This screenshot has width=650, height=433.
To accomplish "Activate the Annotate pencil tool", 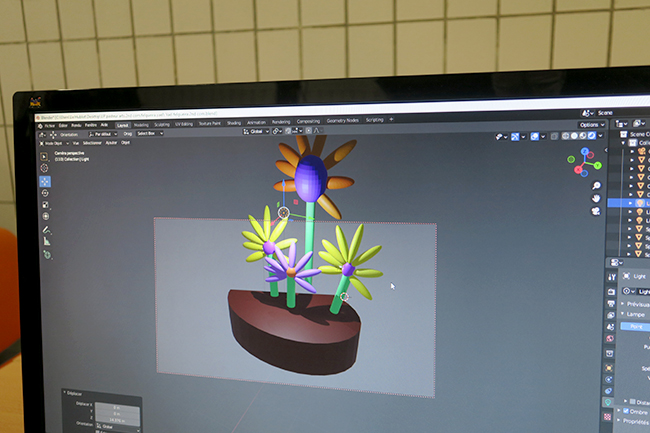I will (47, 230).
